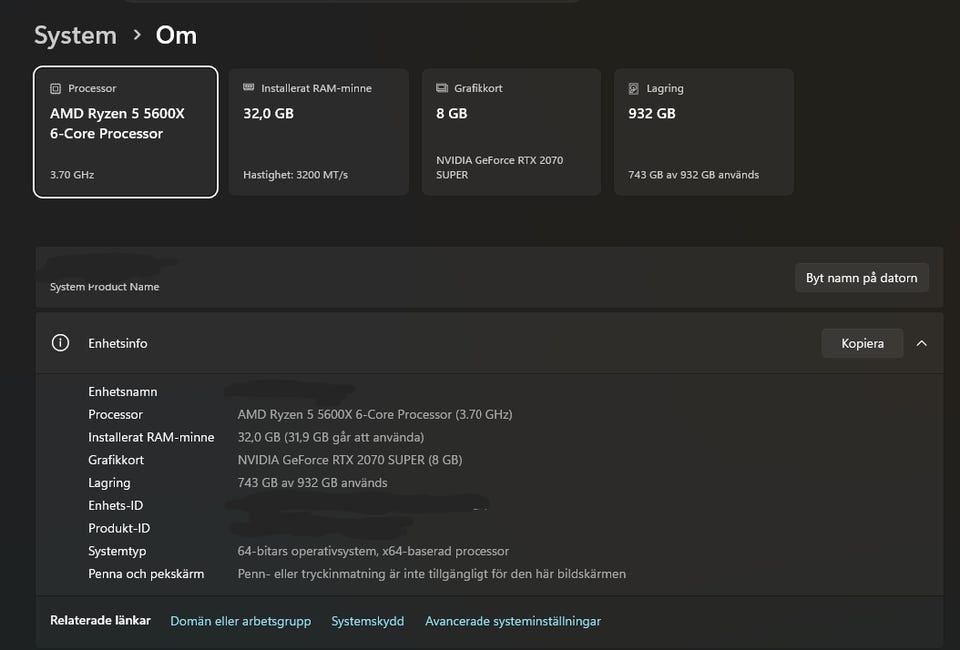The width and height of the screenshot is (960, 650).
Task: Click the Enhetsinfo info circle icon
Action: (60, 343)
